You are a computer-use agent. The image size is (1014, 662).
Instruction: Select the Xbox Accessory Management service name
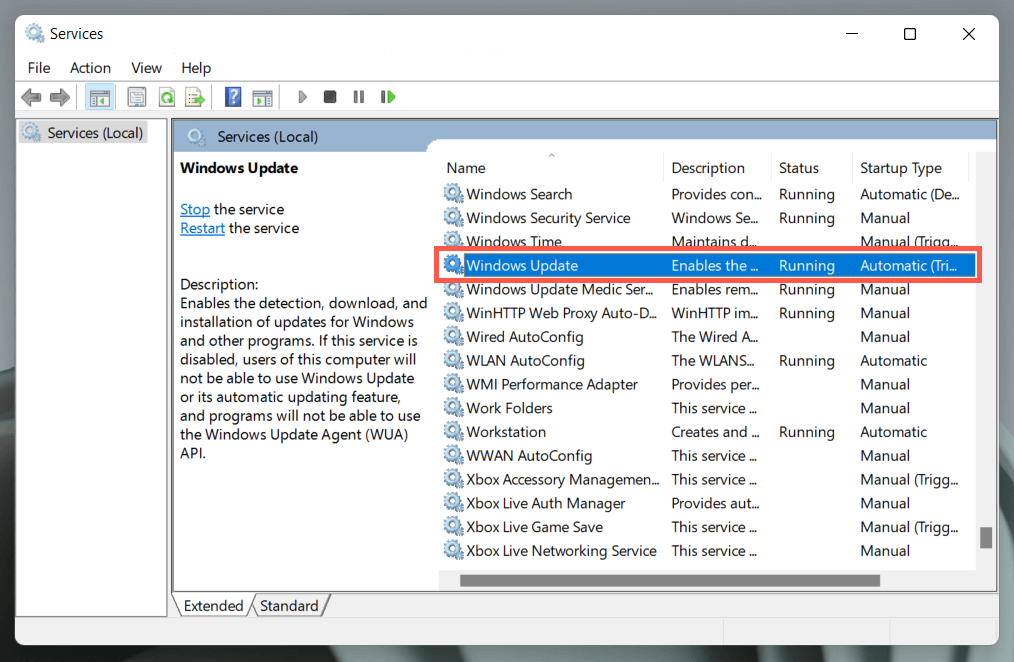(563, 480)
